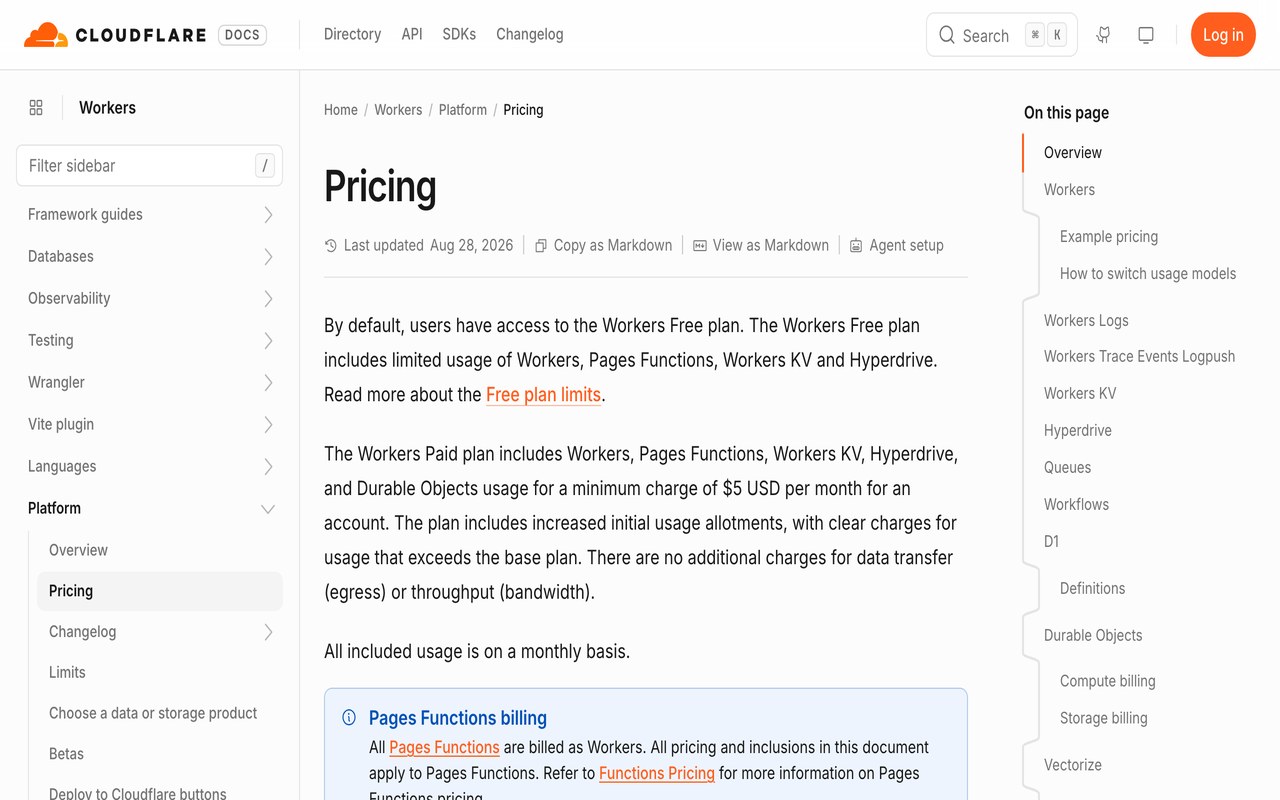Open Choose a data or storage product
The width and height of the screenshot is (1280, 800).
tap(160, 714)
